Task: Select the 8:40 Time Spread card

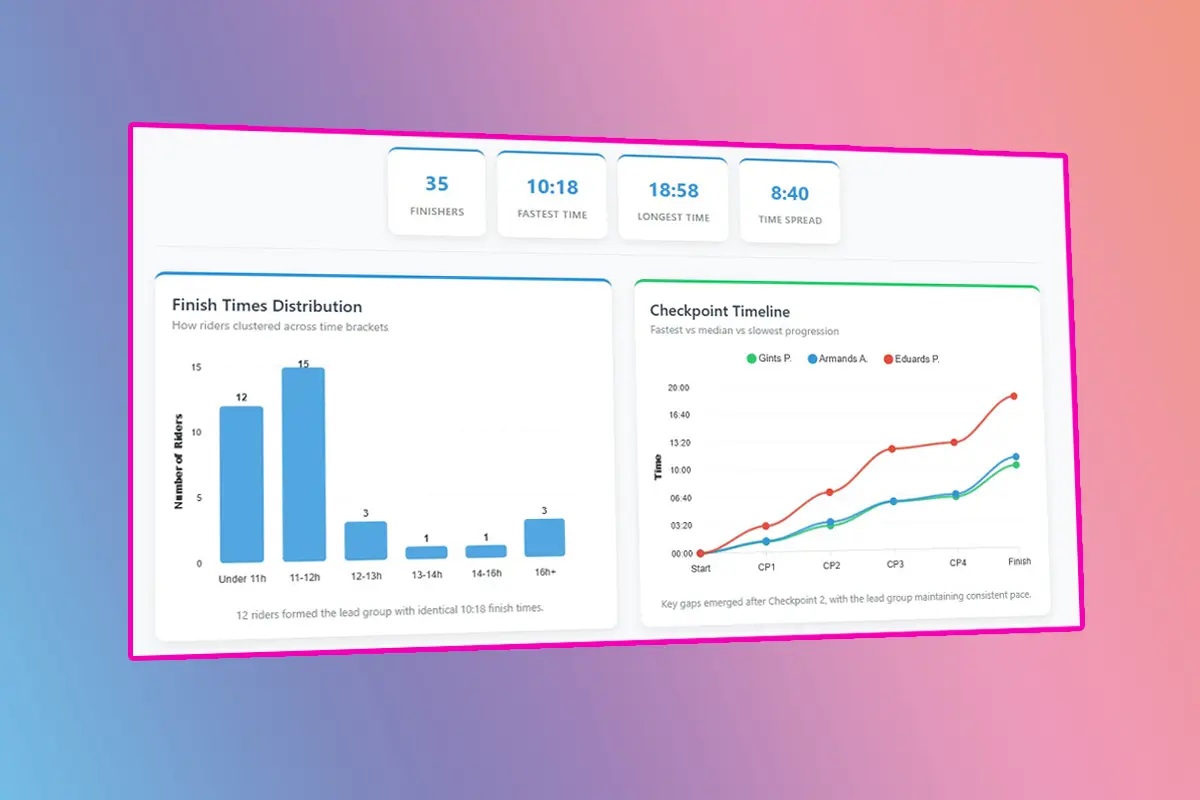Action: (789, 202)
